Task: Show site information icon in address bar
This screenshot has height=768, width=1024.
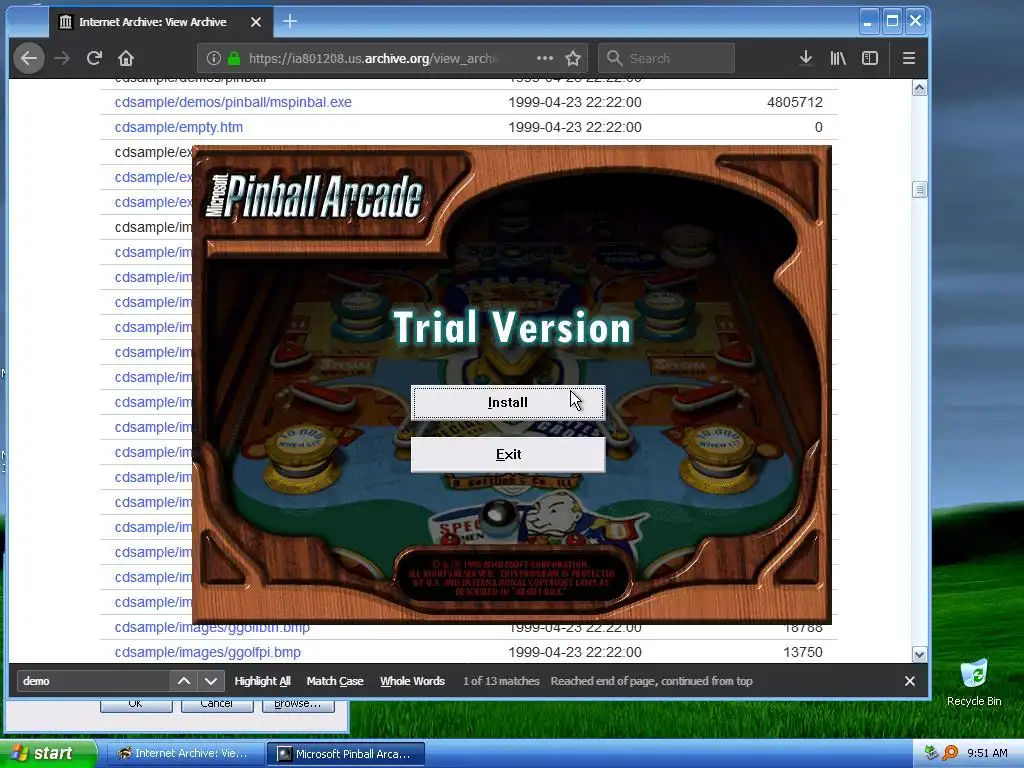Action: pos(213,58)
